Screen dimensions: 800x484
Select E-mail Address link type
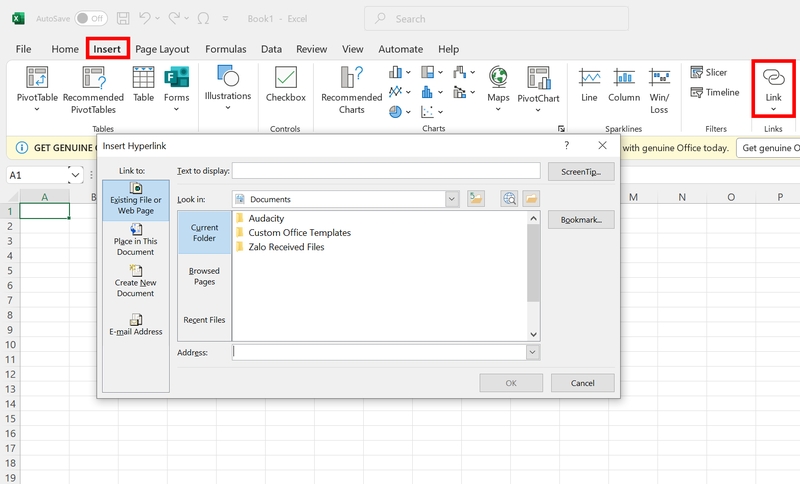136,325
